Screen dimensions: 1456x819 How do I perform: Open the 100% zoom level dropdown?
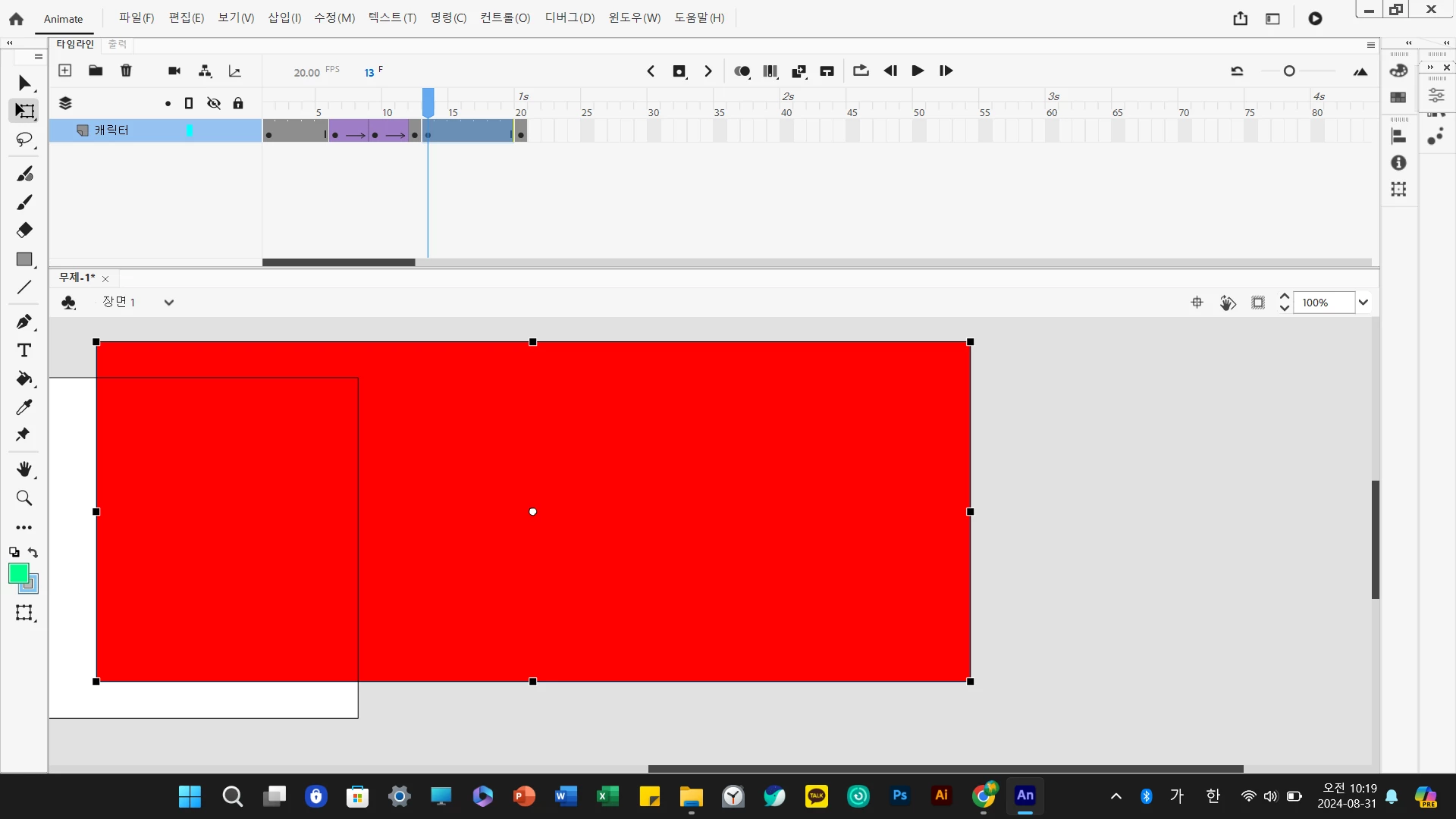point(1363,303)
